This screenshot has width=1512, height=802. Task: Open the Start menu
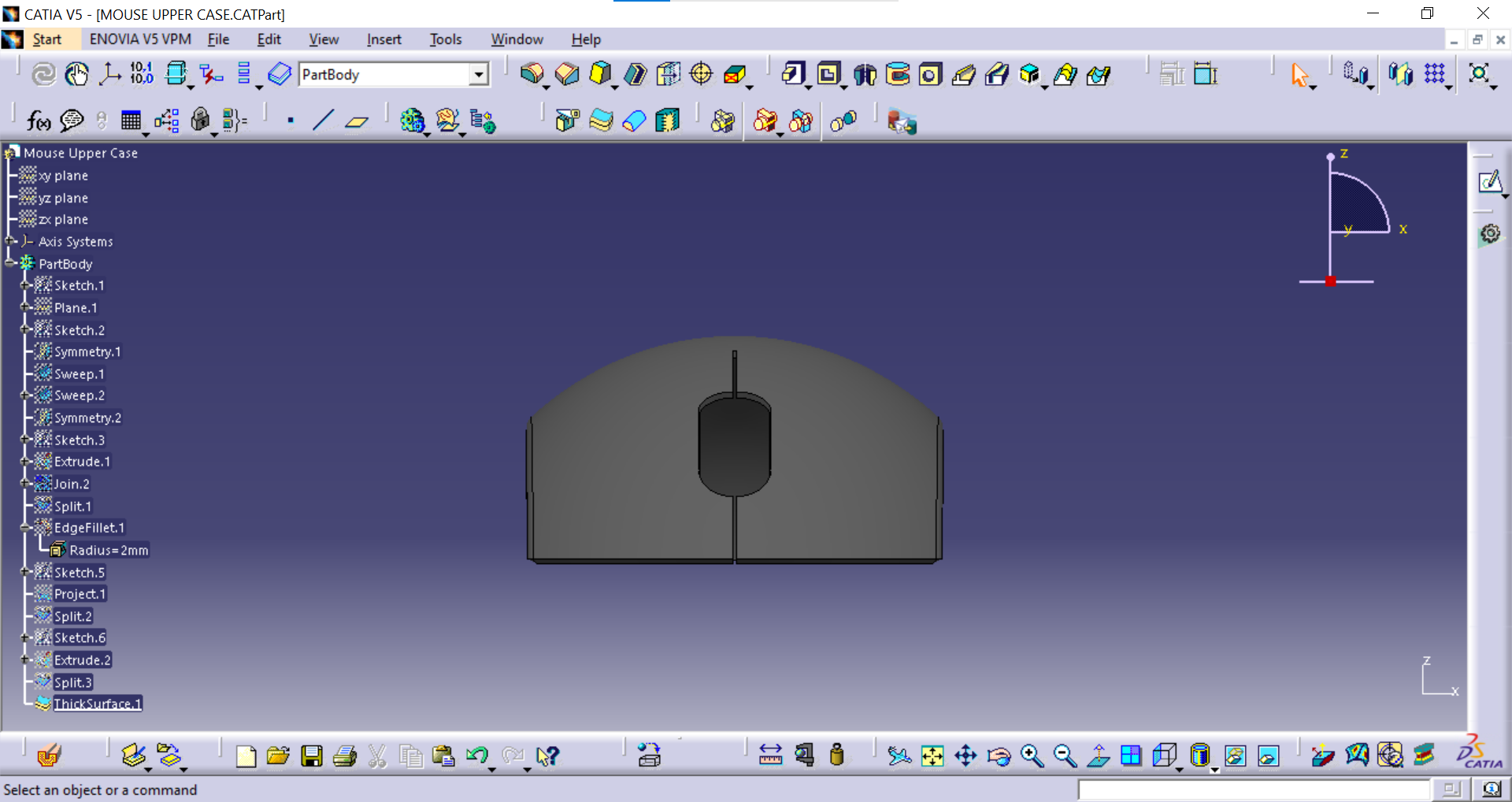pos(46,39)
